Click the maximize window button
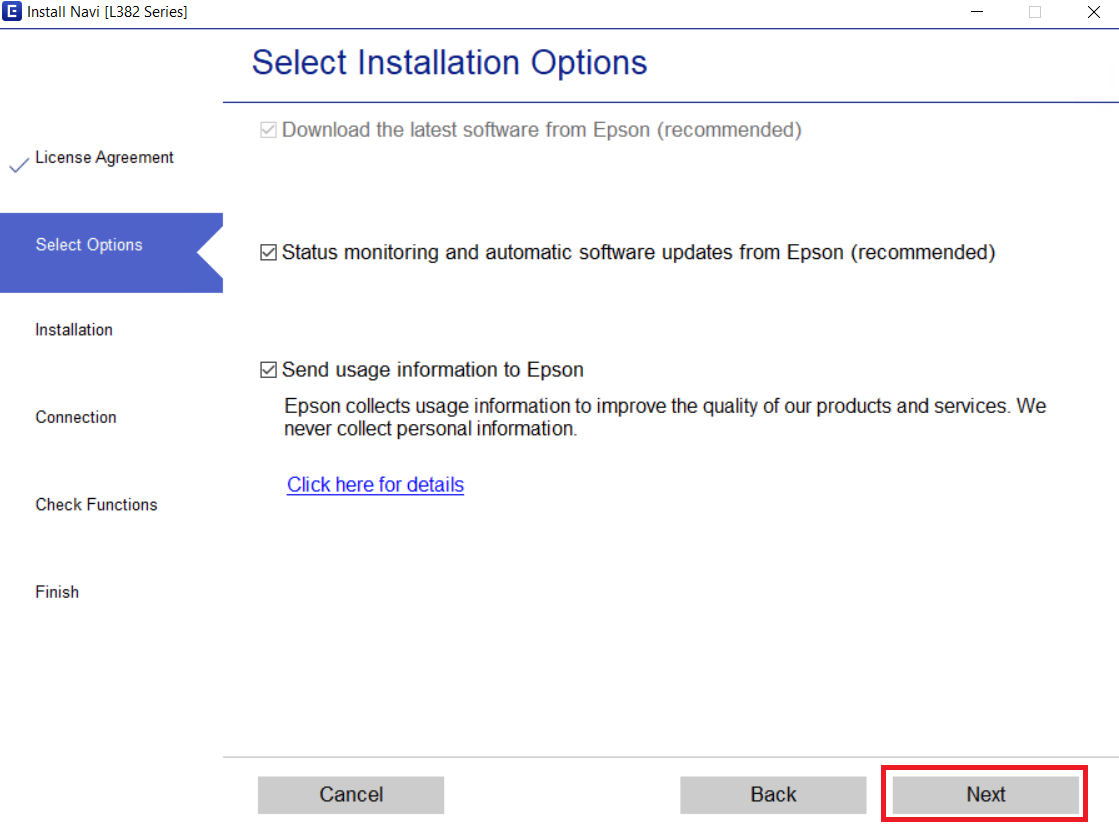This screenshot has width=1119, height=829. tap(1035, 11)
